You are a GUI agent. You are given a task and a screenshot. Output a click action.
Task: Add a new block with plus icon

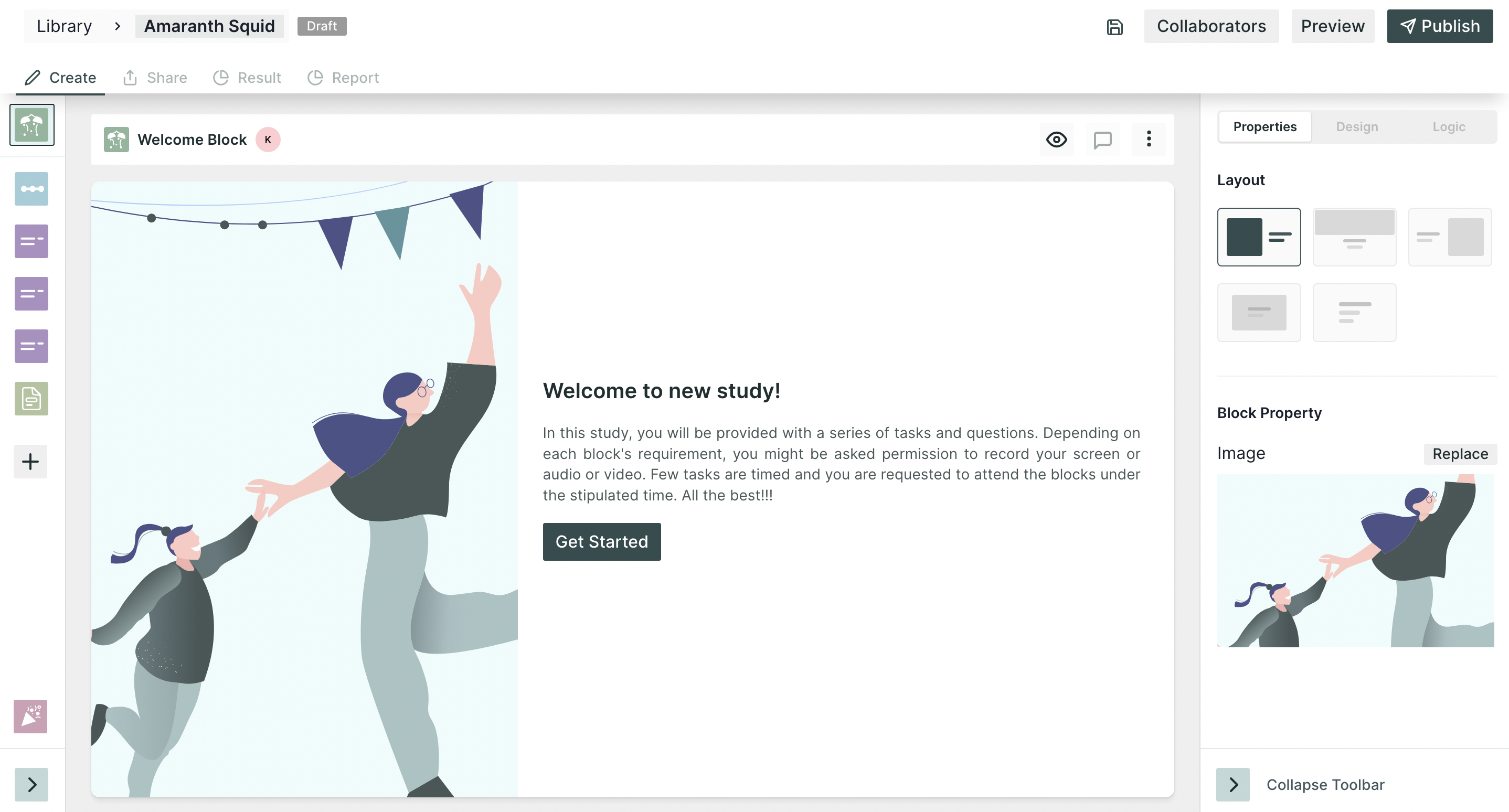tap(30, 461)
